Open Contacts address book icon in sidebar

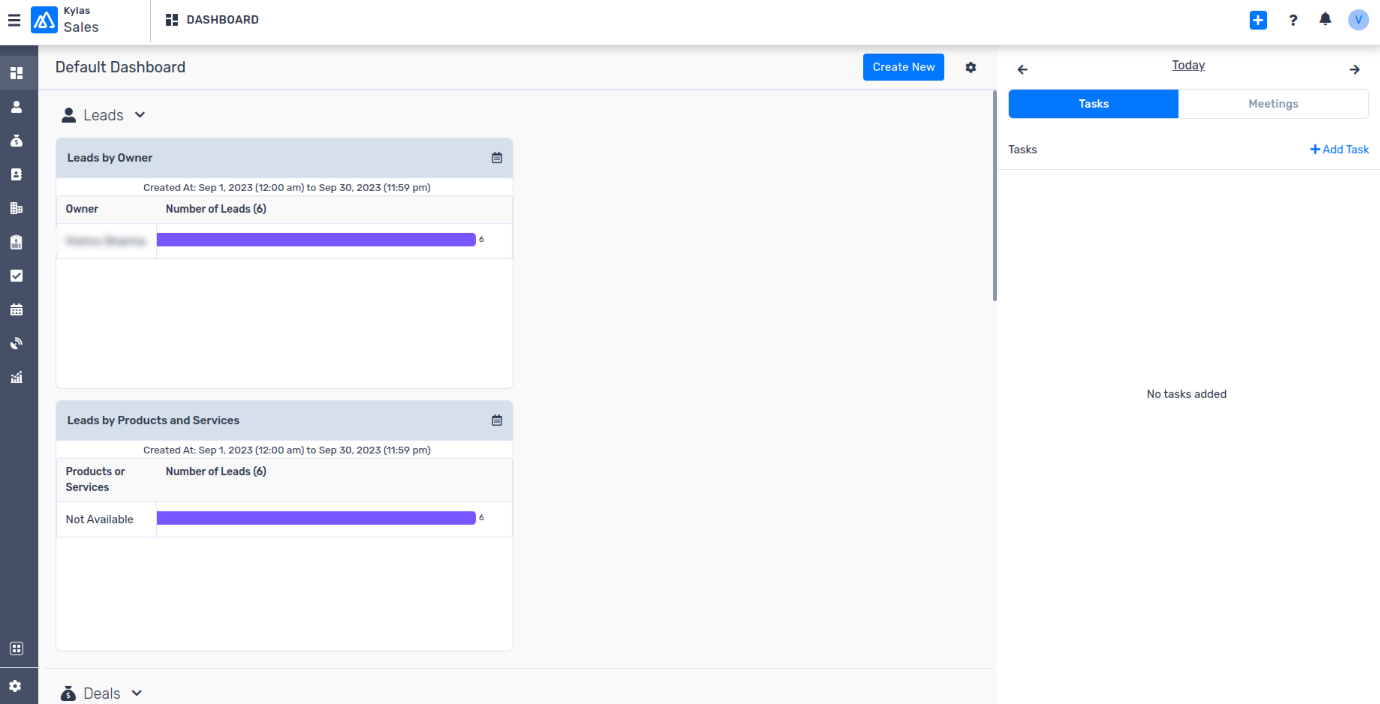(x=16, y=174)
